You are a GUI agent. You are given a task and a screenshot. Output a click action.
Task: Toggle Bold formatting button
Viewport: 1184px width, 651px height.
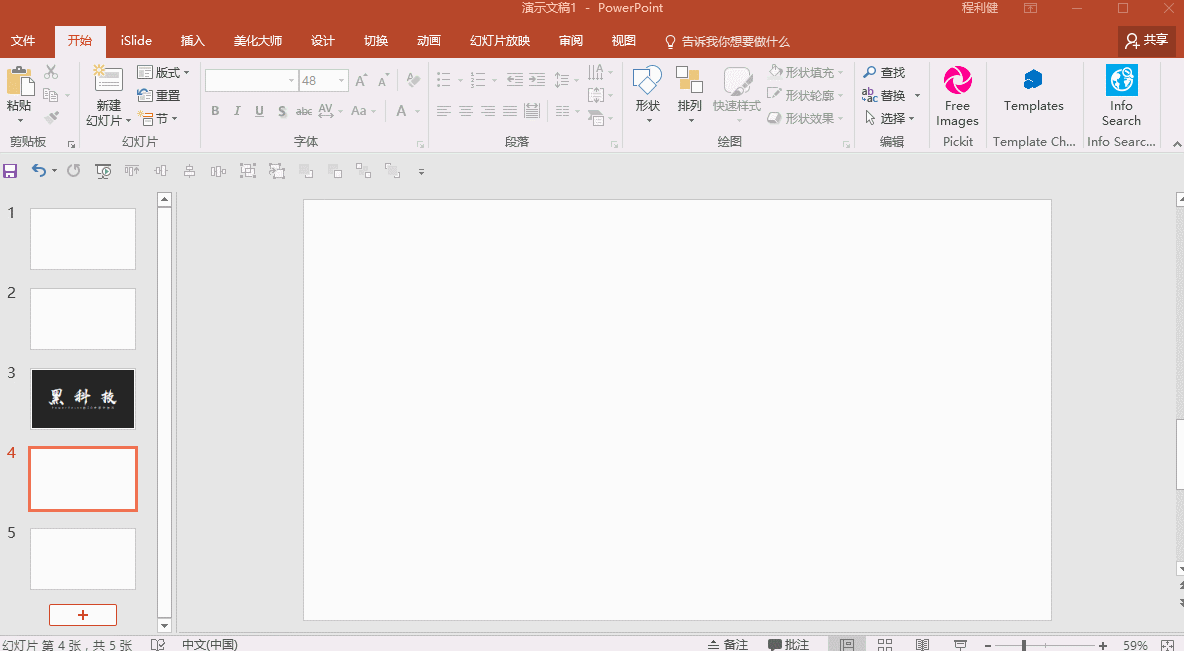(215, 111)
